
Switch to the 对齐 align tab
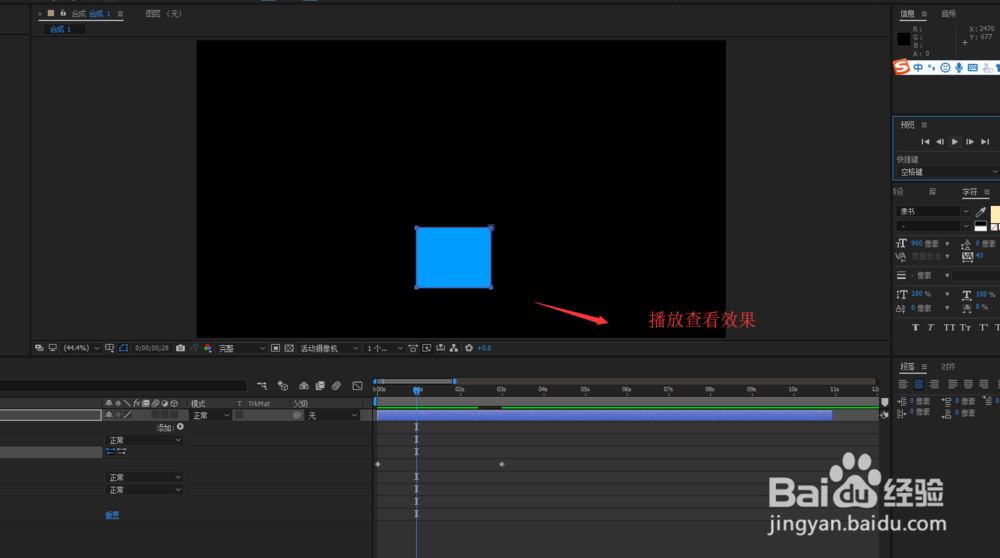(948, 367)
